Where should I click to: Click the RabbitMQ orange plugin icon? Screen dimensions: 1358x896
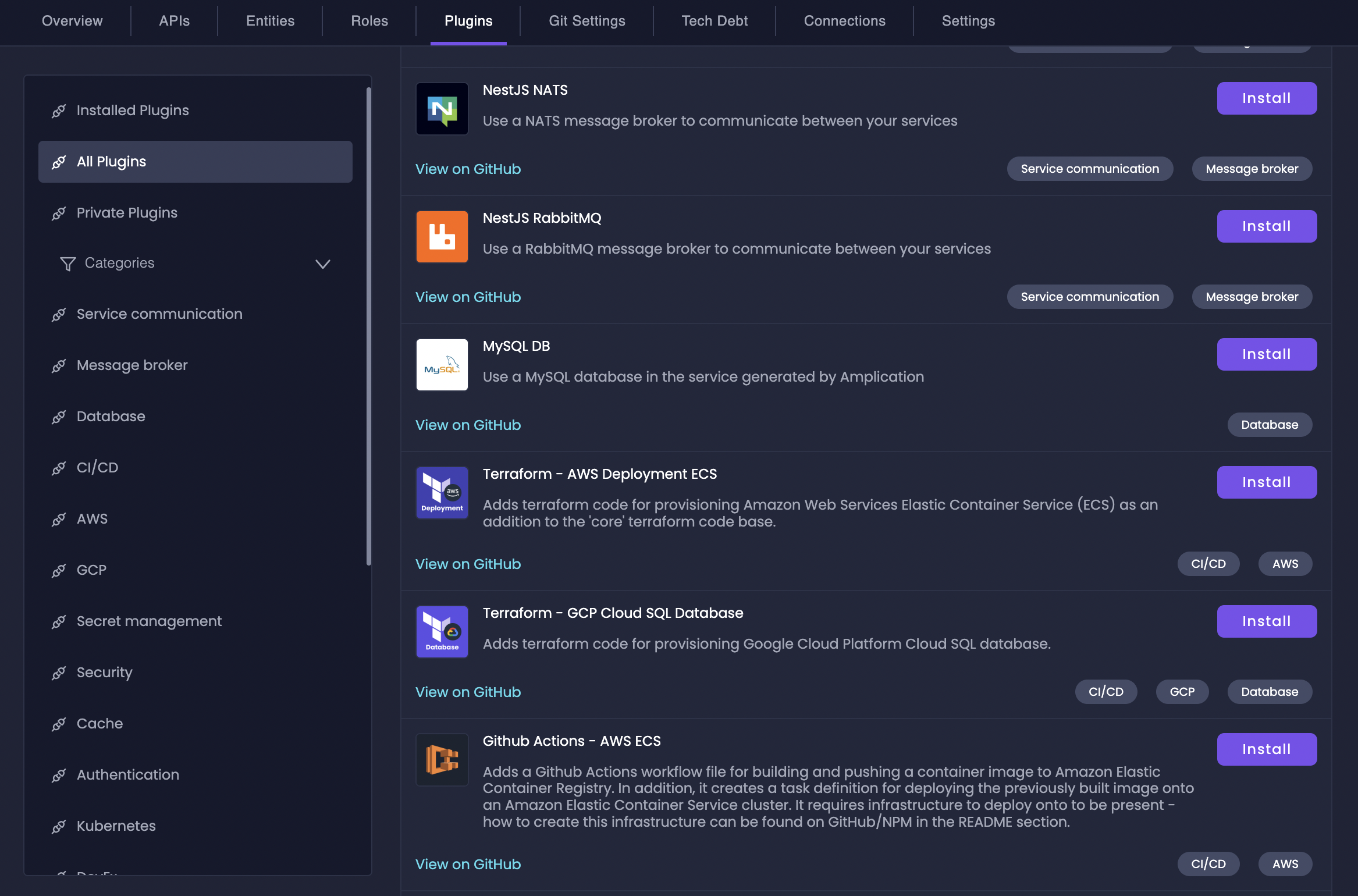442,237
